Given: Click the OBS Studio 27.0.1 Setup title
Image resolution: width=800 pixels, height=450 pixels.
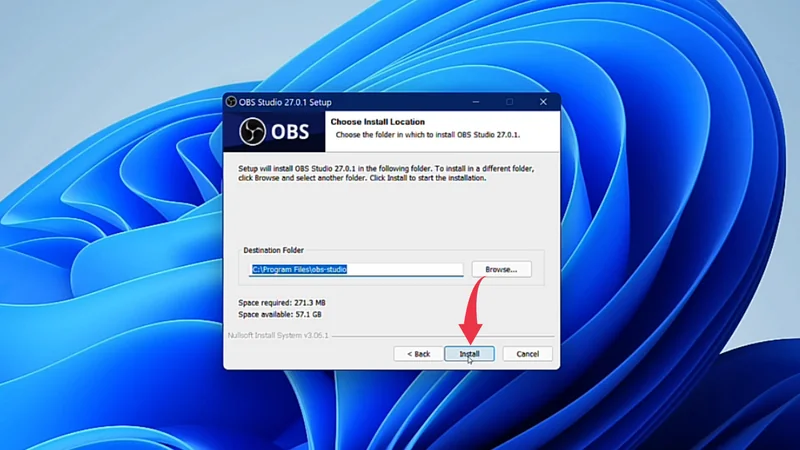Looking at the screenshot, I should point(284,102).
